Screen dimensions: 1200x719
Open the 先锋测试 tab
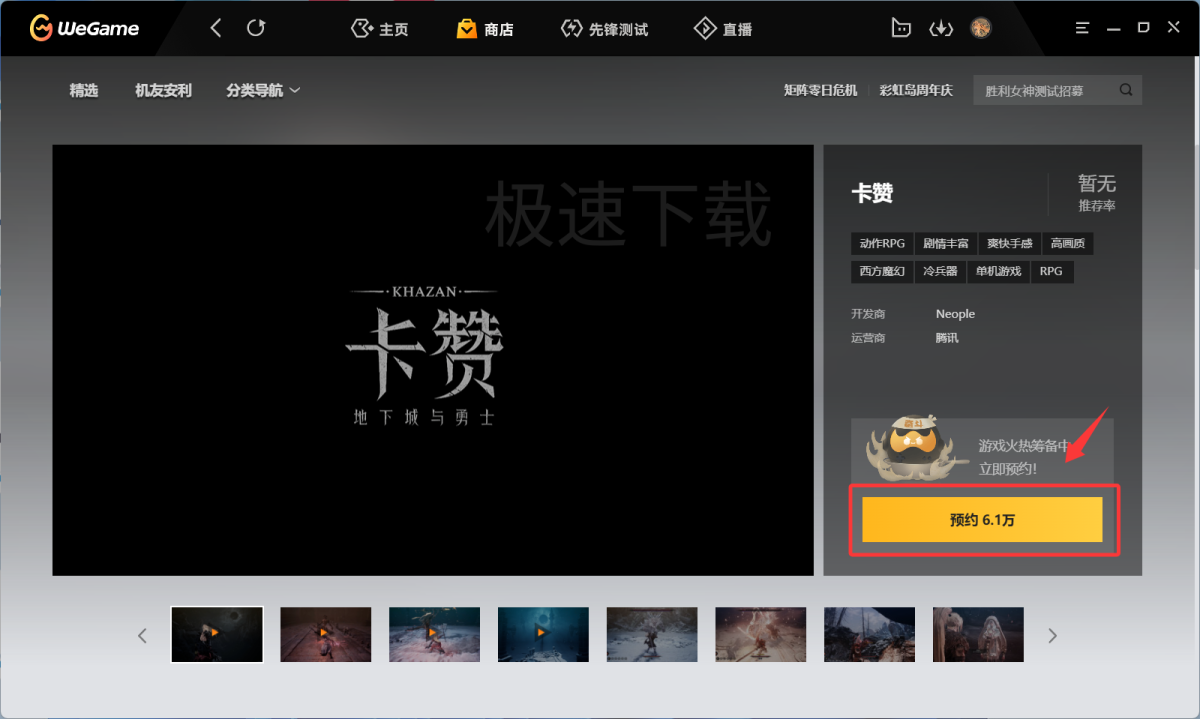pyautogui.click(x=604, y=29)
